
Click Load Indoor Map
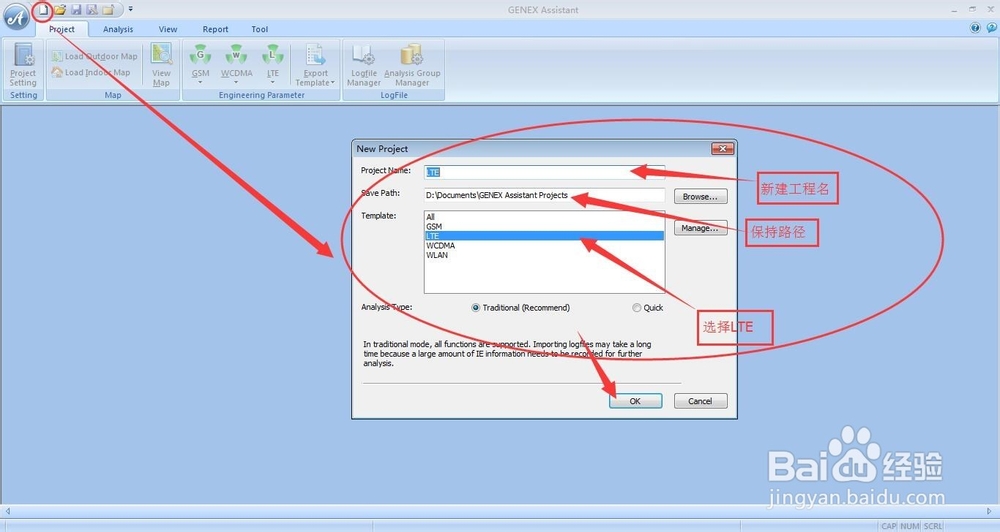91,73
